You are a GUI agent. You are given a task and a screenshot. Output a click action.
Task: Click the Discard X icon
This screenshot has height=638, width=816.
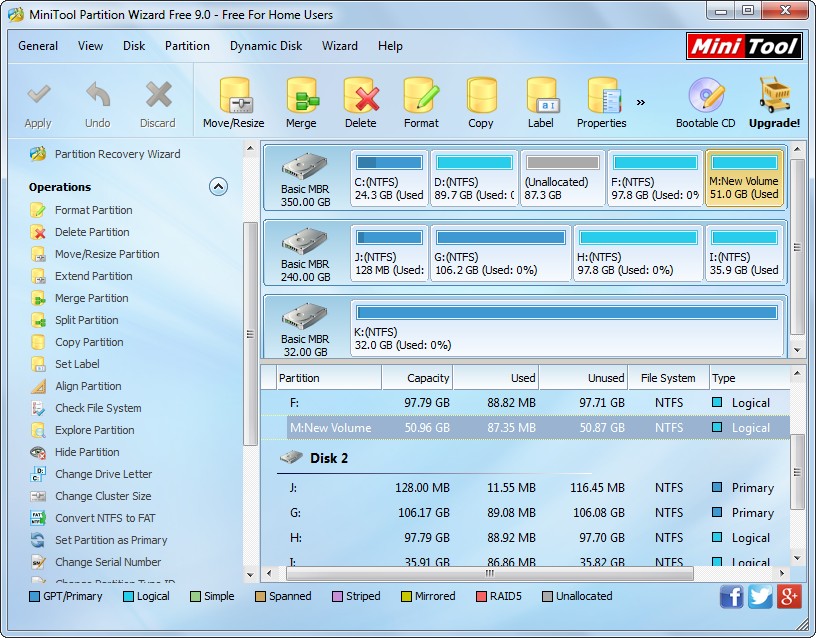158,95
